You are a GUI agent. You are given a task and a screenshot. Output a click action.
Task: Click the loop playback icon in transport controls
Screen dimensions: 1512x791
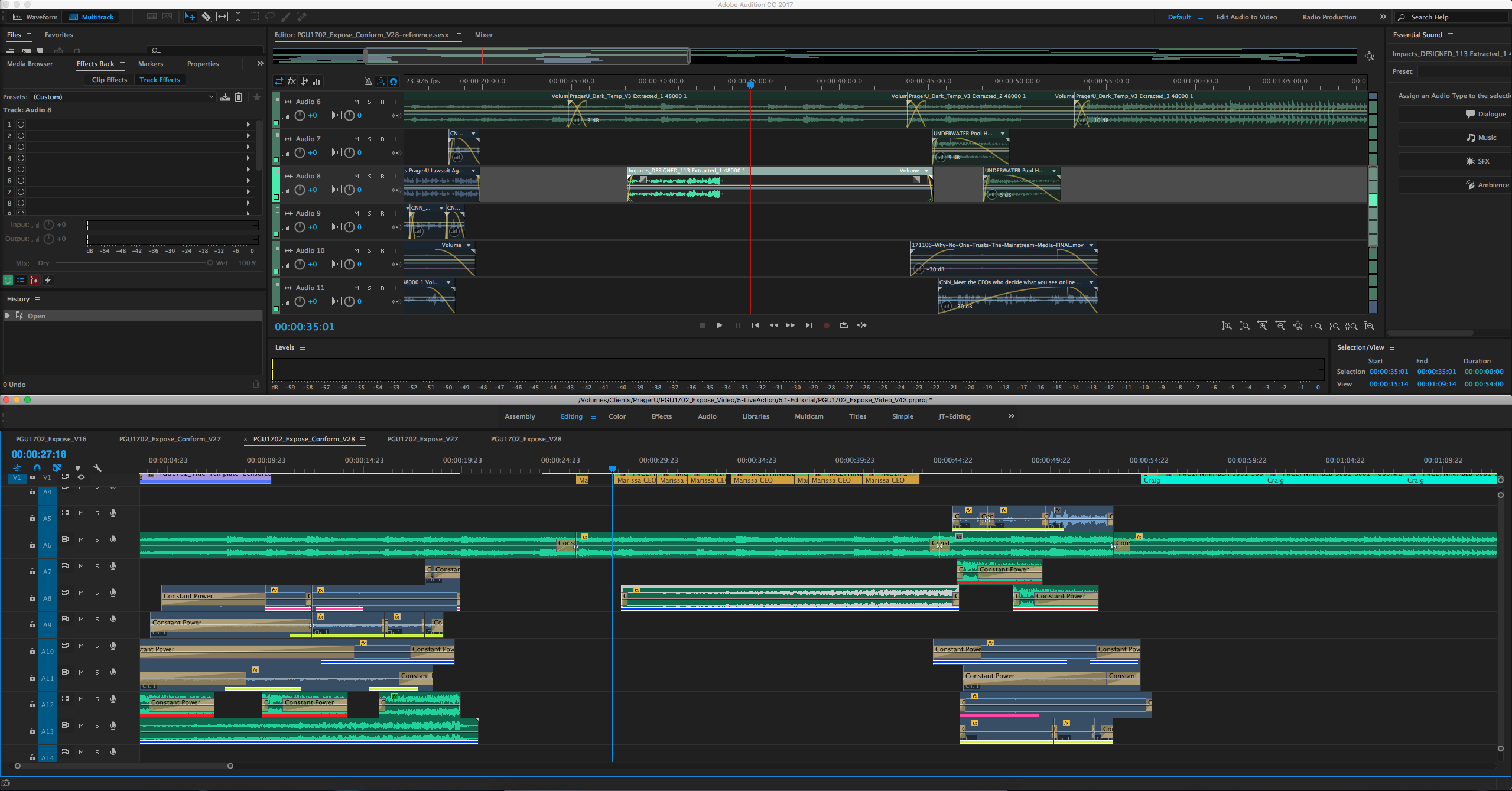843,325
